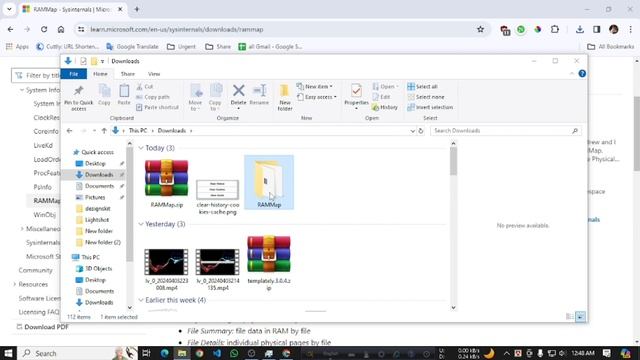
Task: Switch to the Home ribbon tab
Action: pyautogui.click(x=100, y=74)
